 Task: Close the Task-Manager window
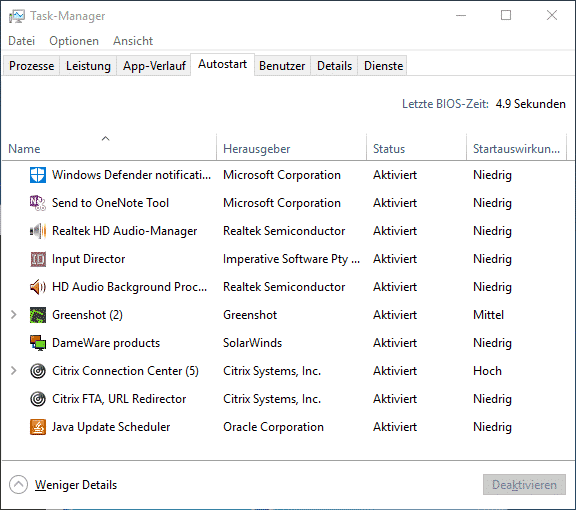pos(552,15)
